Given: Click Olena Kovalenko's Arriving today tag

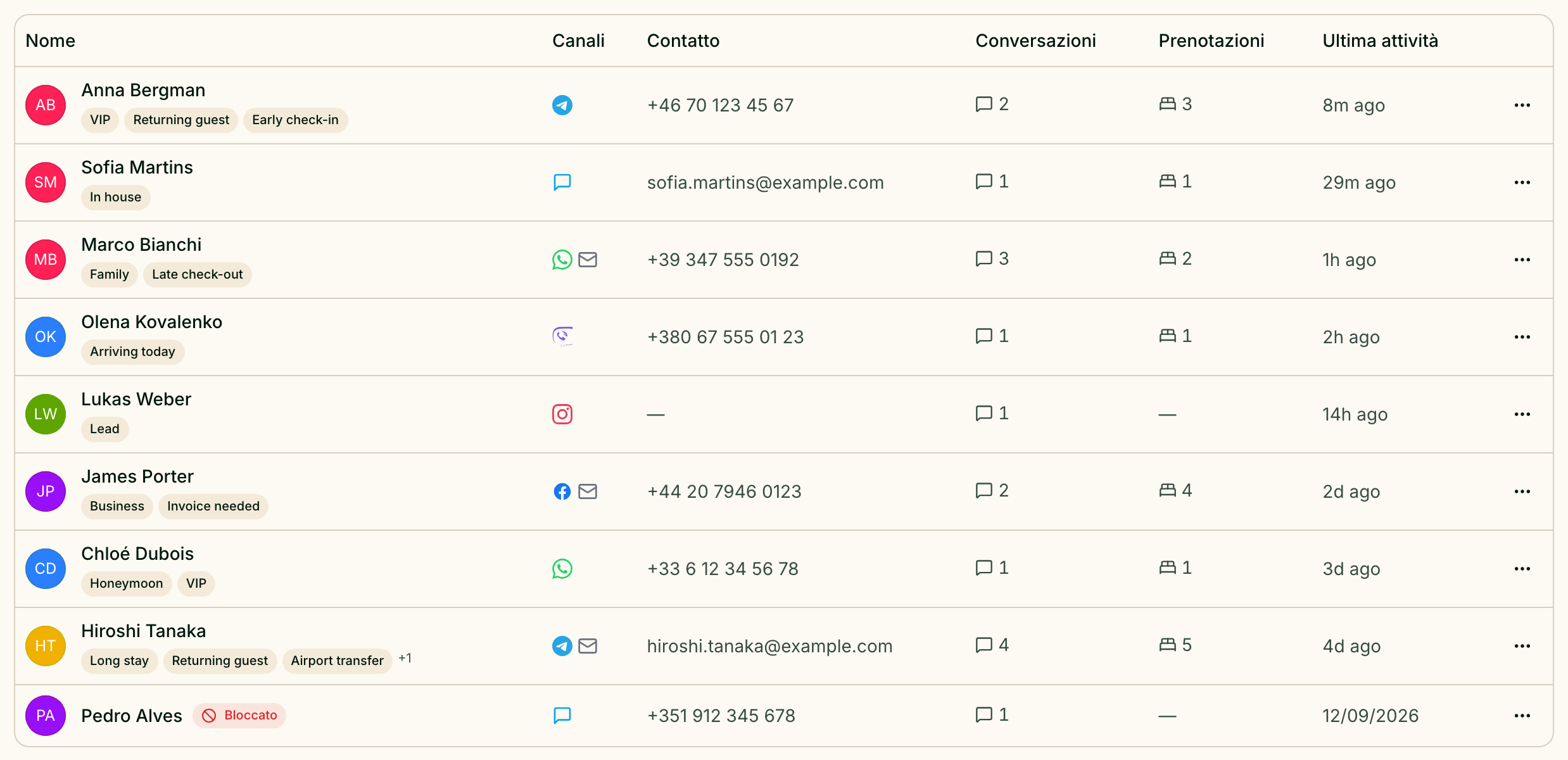Looking at the screenshot, I should pyautogui.click(x=132, y=352).
